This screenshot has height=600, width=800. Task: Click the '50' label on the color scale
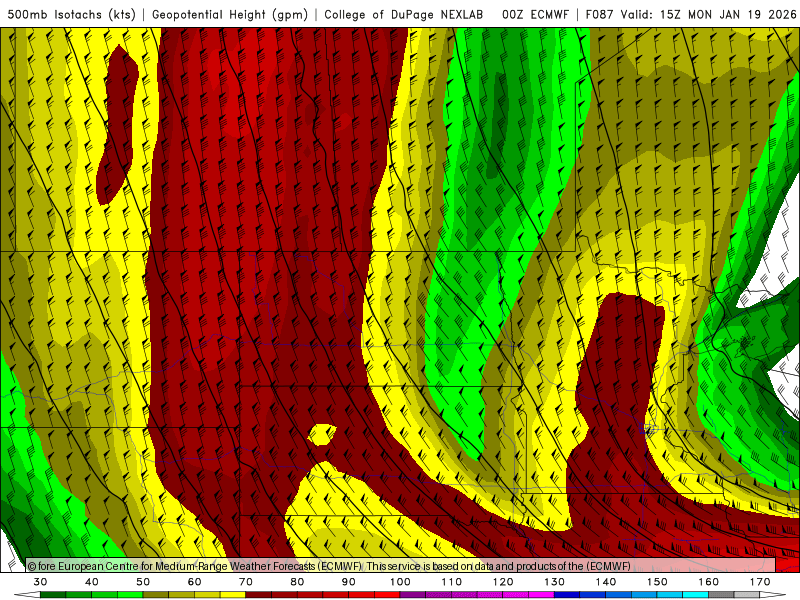pos(143,582)
